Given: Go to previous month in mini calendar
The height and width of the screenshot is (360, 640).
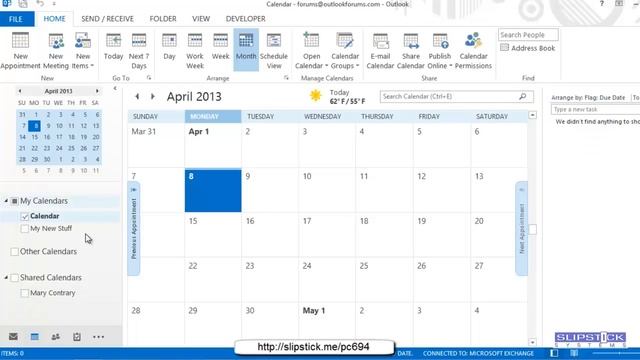Looking at the screenshot, I should tap(20, 91).
